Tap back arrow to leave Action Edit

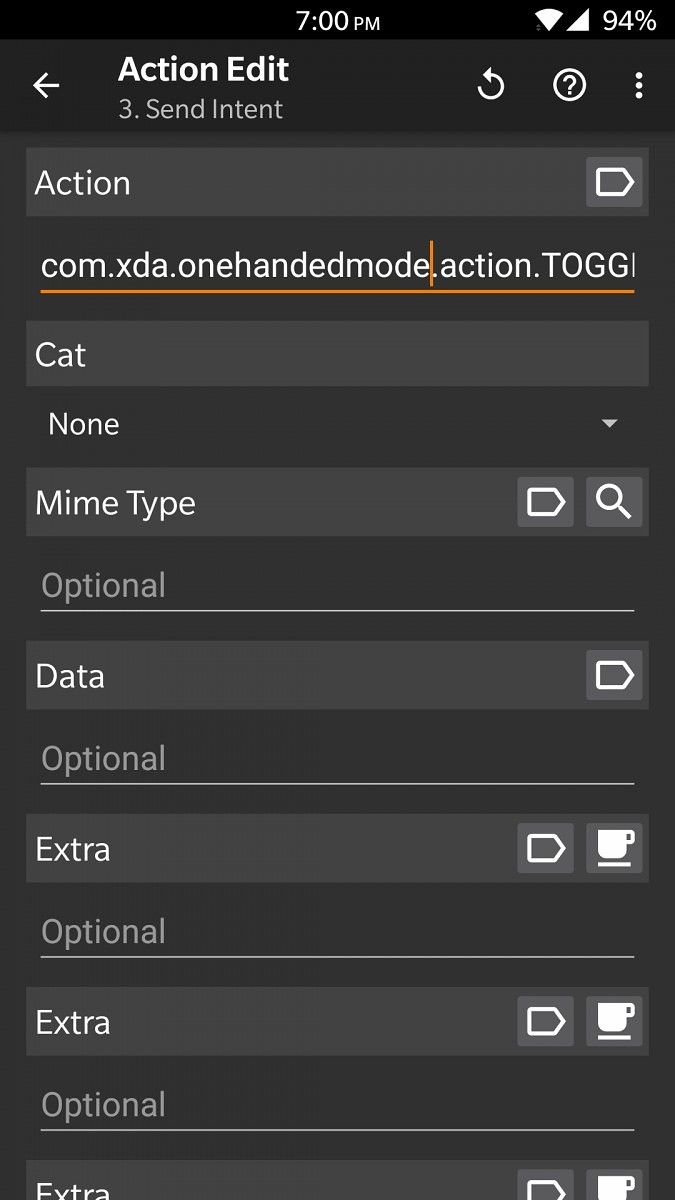(x=45, y=85)
